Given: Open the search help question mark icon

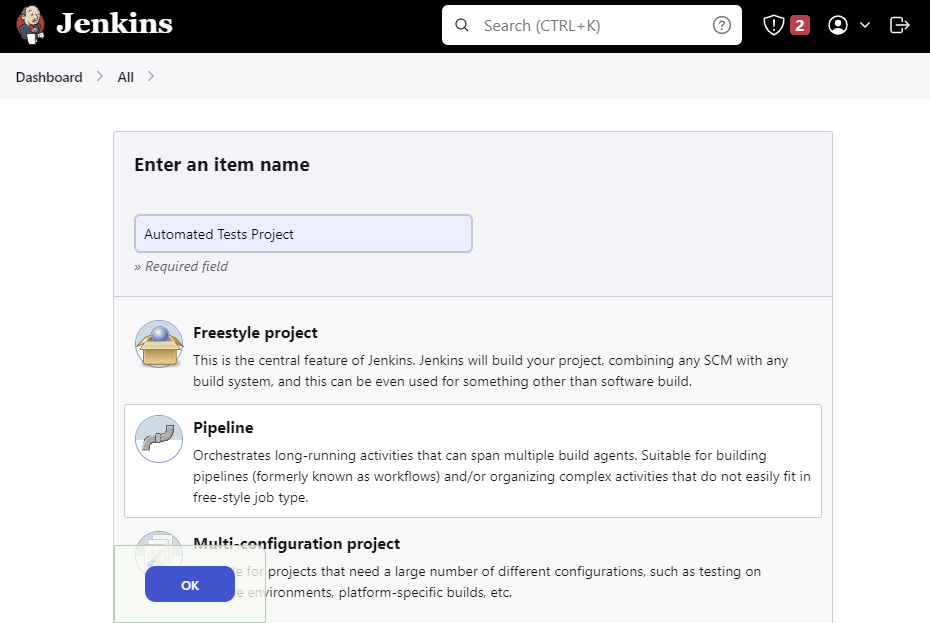Looking at the screenshot, I should (x=721, y=26).
